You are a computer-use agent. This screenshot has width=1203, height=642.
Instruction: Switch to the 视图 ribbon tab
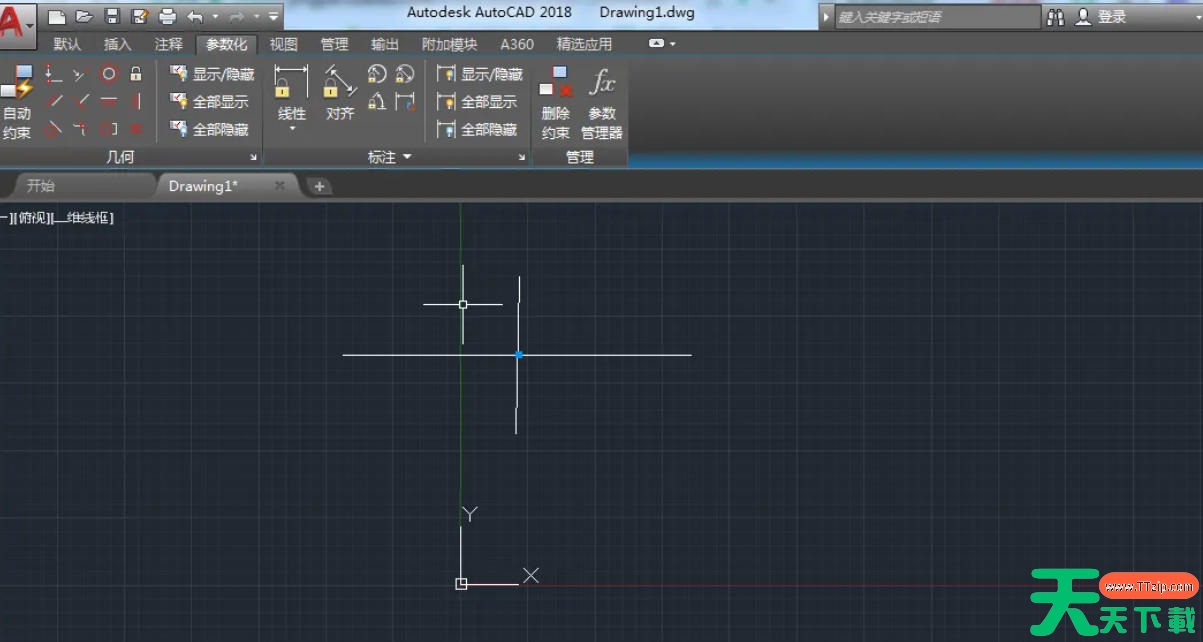284,44
